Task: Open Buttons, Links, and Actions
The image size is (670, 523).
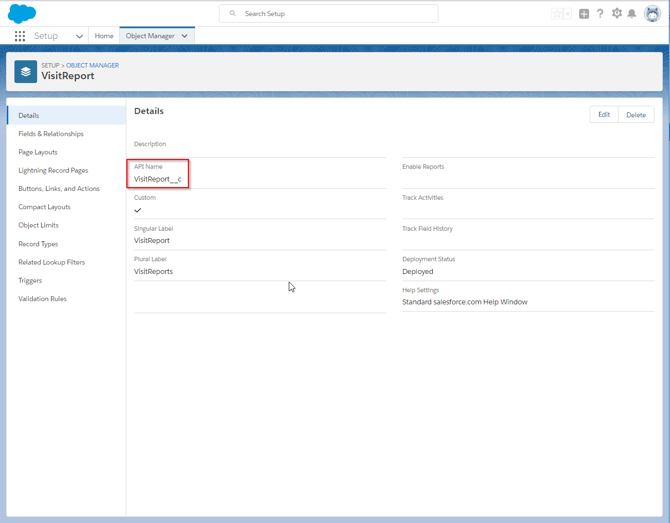Action: tap(59, 188)
